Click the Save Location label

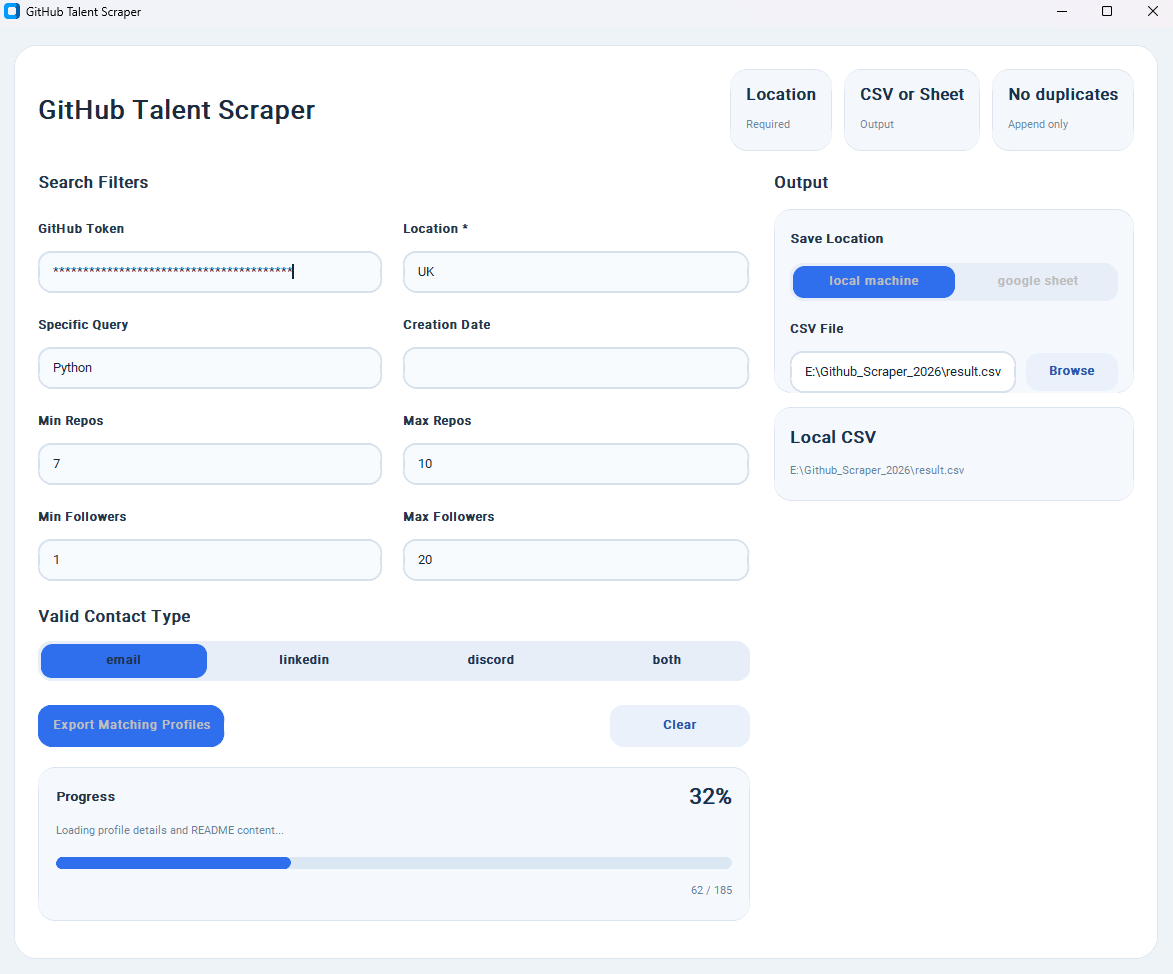click(x=836, y=239)
